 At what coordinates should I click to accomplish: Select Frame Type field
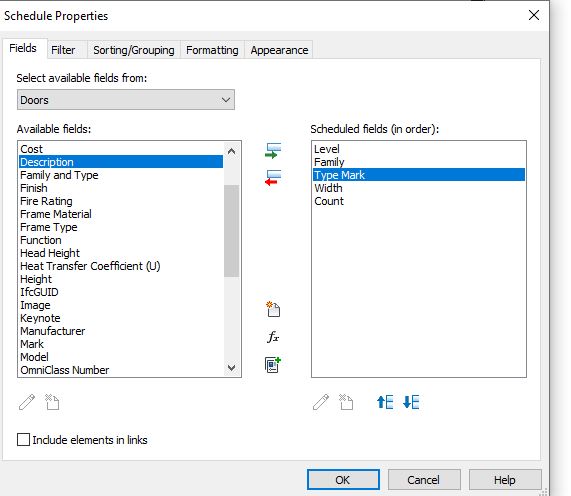click(121, 227)
